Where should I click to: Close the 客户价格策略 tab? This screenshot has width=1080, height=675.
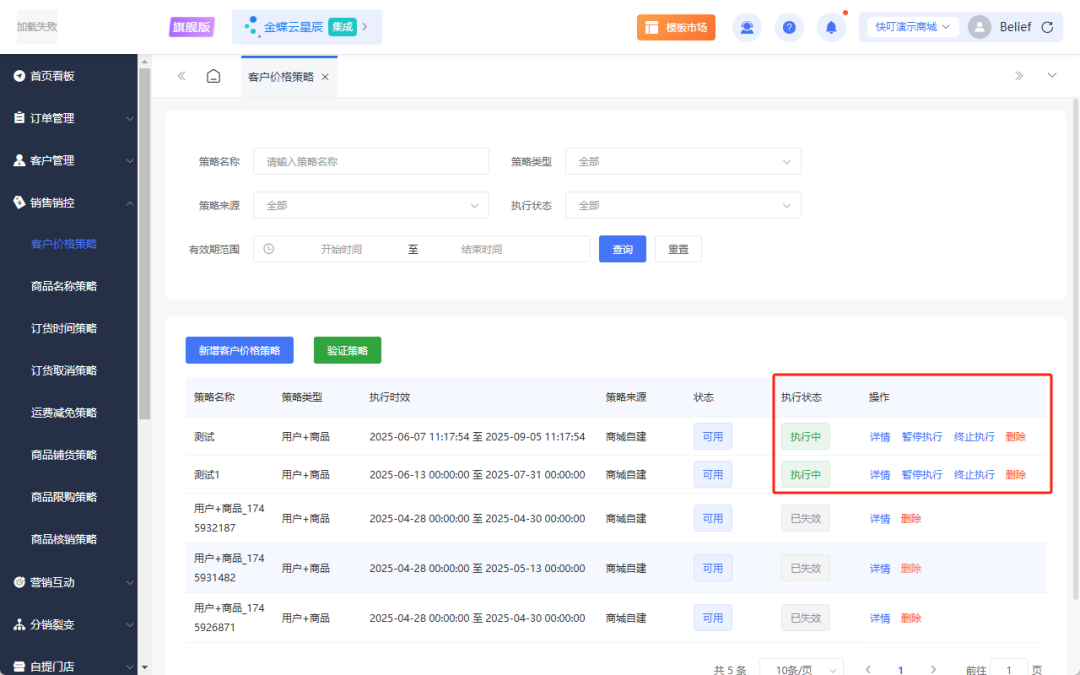coord(325,77)
